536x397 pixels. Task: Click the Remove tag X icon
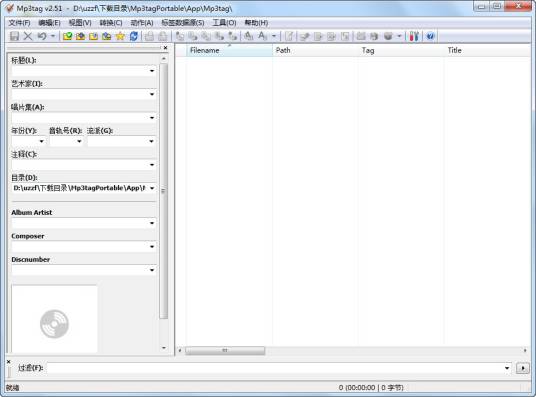pos(28,36)
